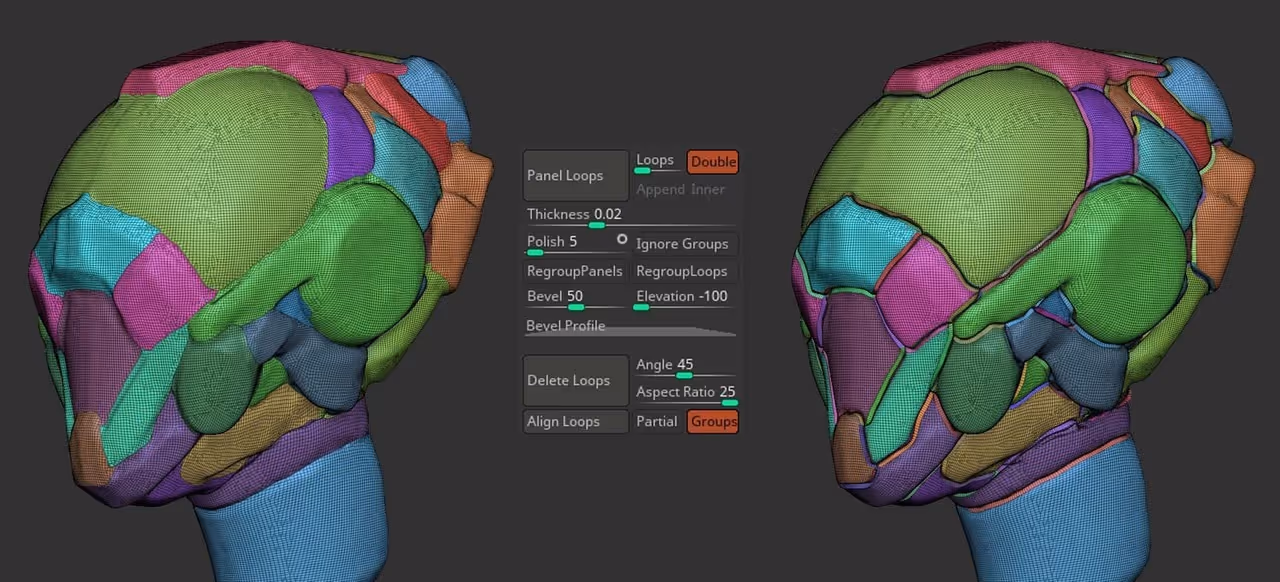1280x582 pixels.
Task: Toggle the Partial option
Action: [658, 422]
